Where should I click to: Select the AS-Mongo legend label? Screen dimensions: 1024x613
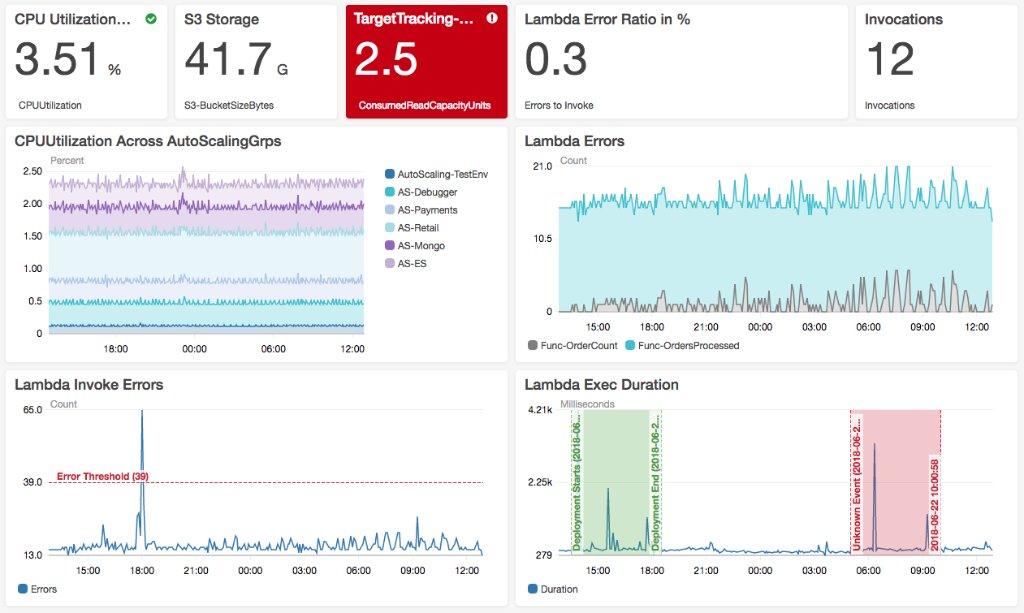click(421, 245)
